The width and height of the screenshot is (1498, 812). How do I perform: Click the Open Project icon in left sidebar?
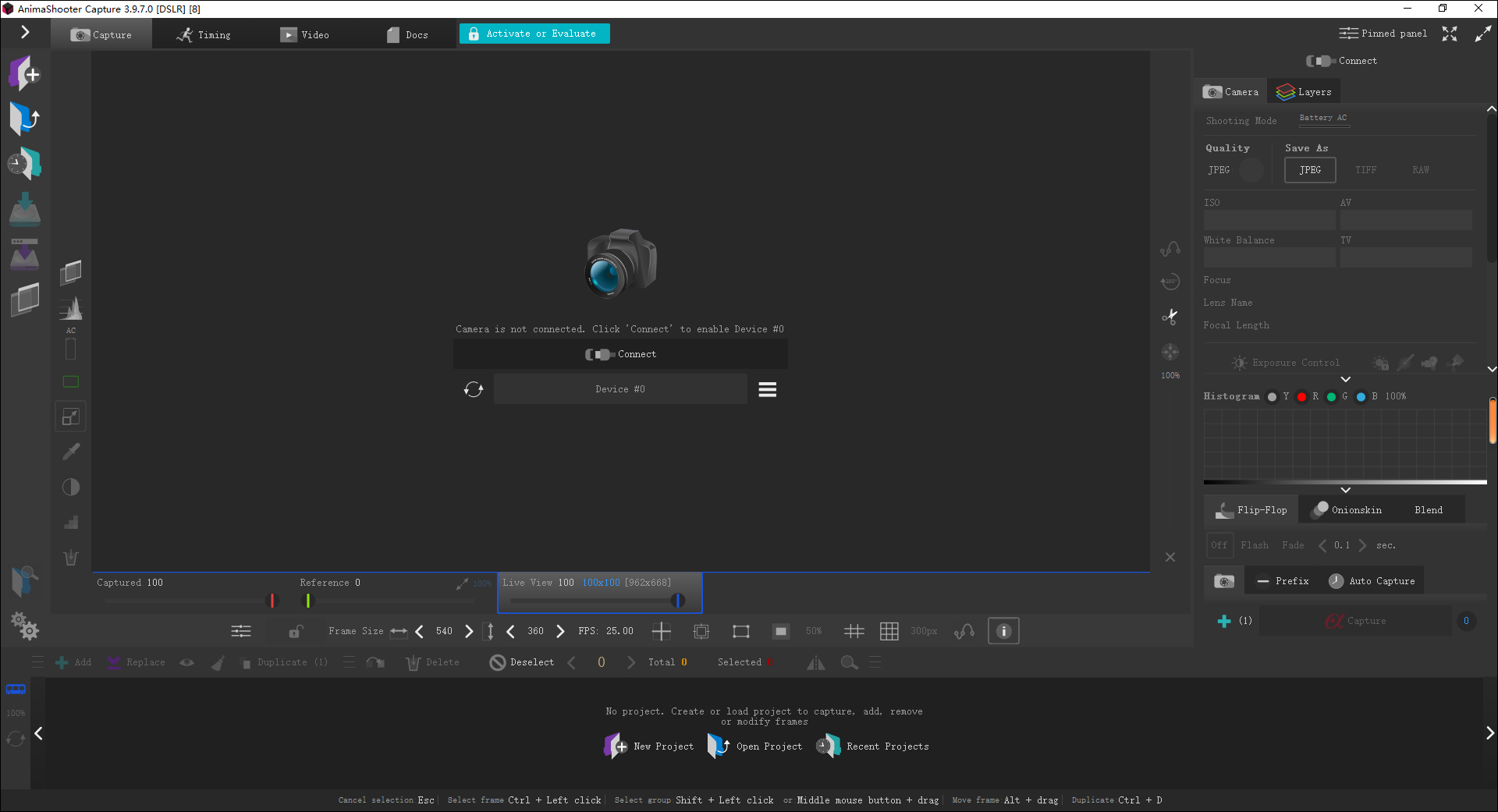[24, 119]
